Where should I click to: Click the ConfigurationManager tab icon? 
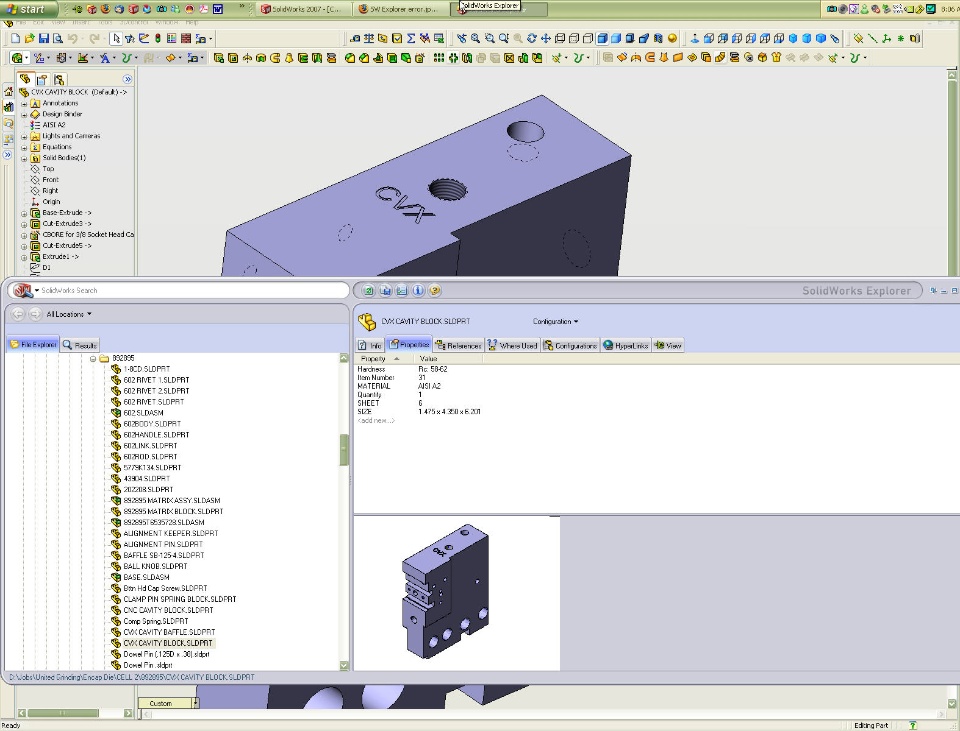pyautogui.click(x=59, y=80)
